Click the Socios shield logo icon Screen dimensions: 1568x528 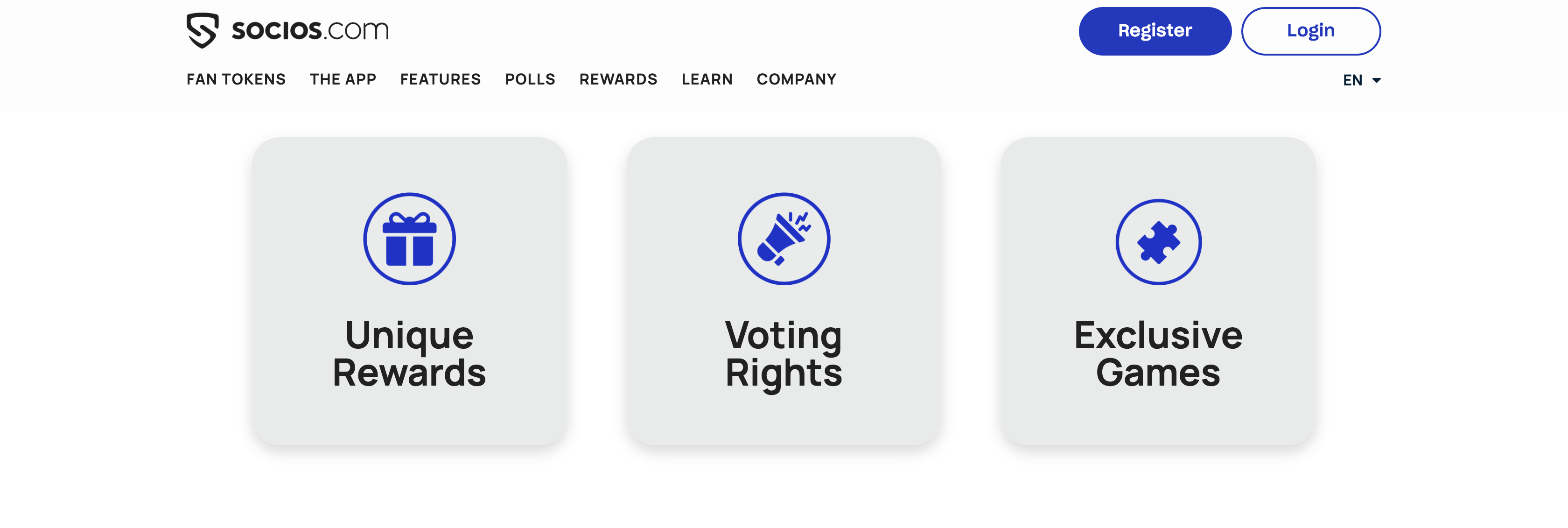click(x=202, y=30)
